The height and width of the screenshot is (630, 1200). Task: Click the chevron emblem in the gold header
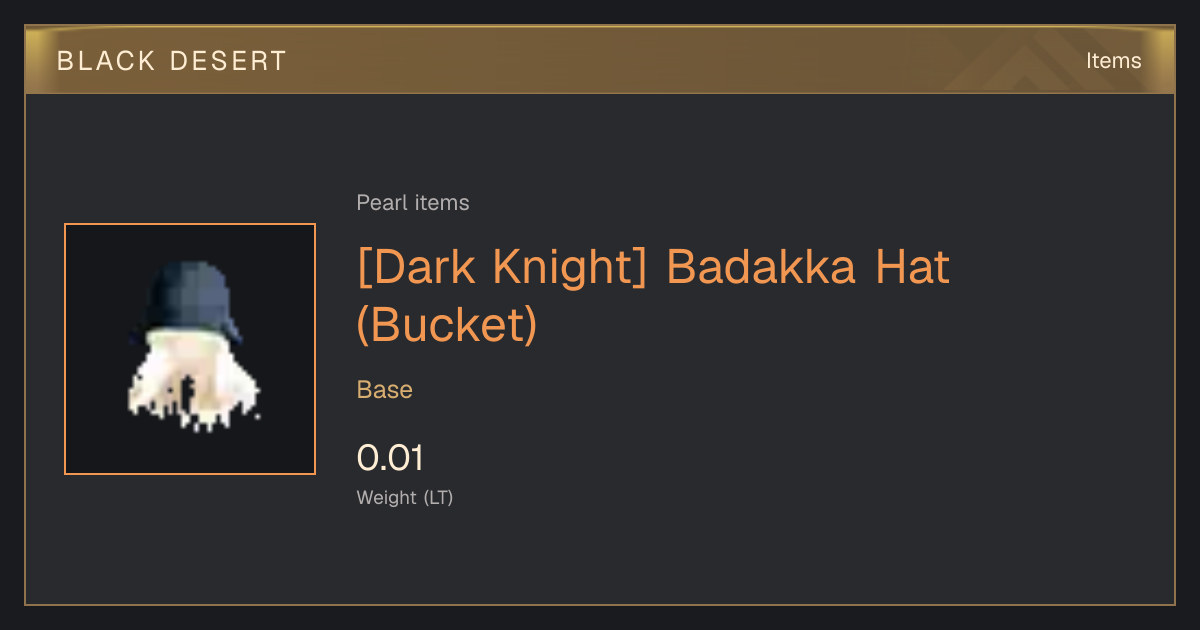(1035, 62)
